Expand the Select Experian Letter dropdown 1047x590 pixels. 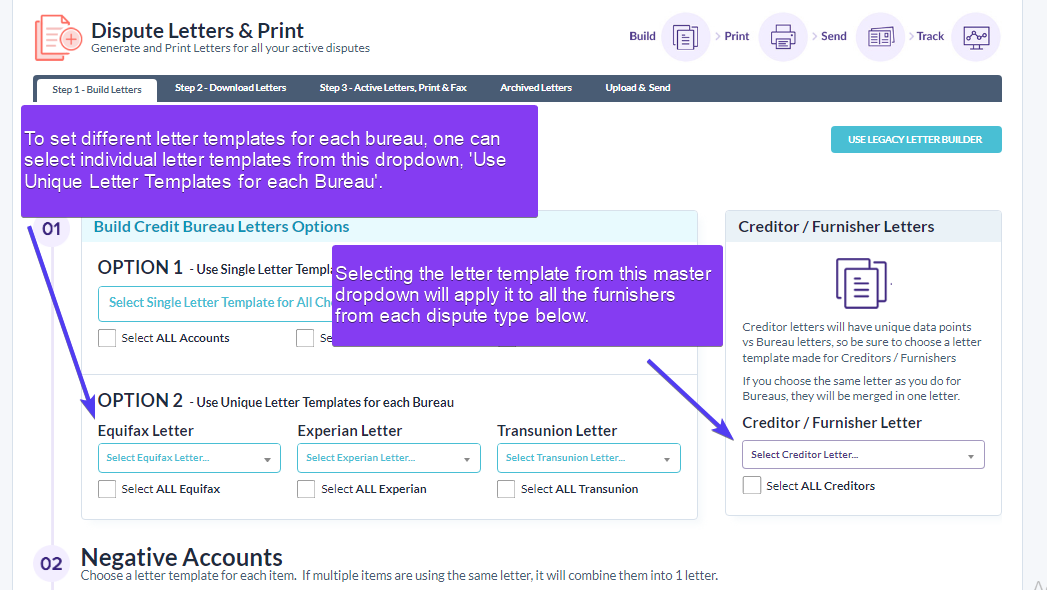[x=389, y=458]
